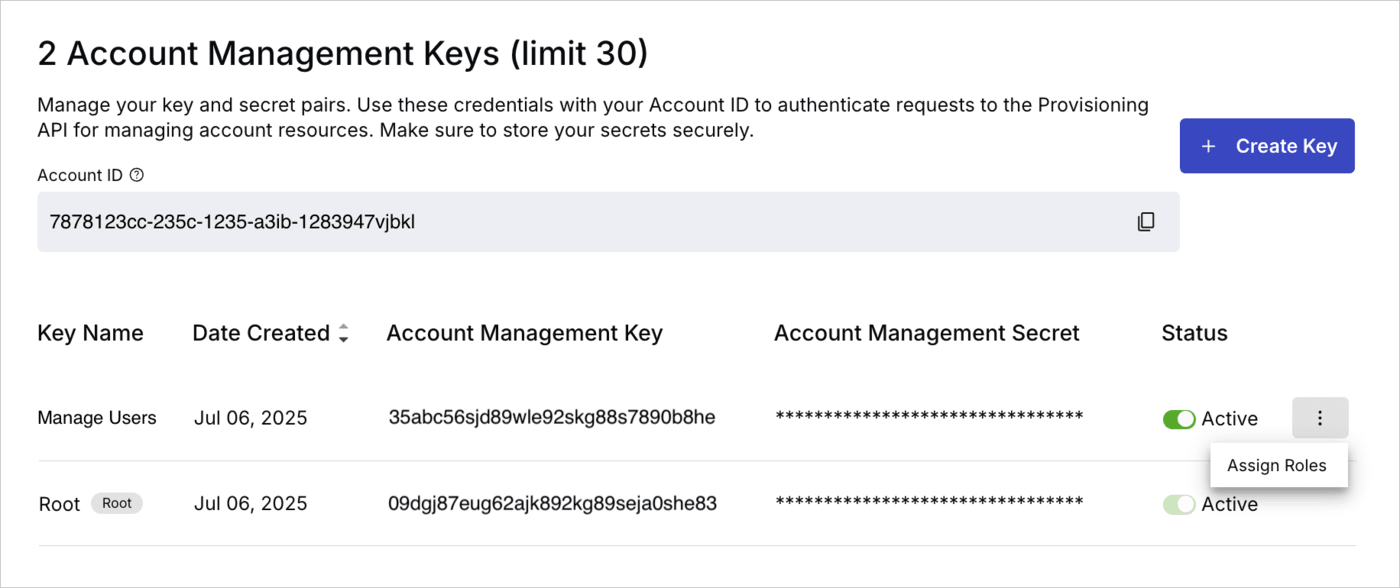This screenshot has height=588, width=1400.
Task: Select Assign Roles from the context menu
Action: (1278, 464)
